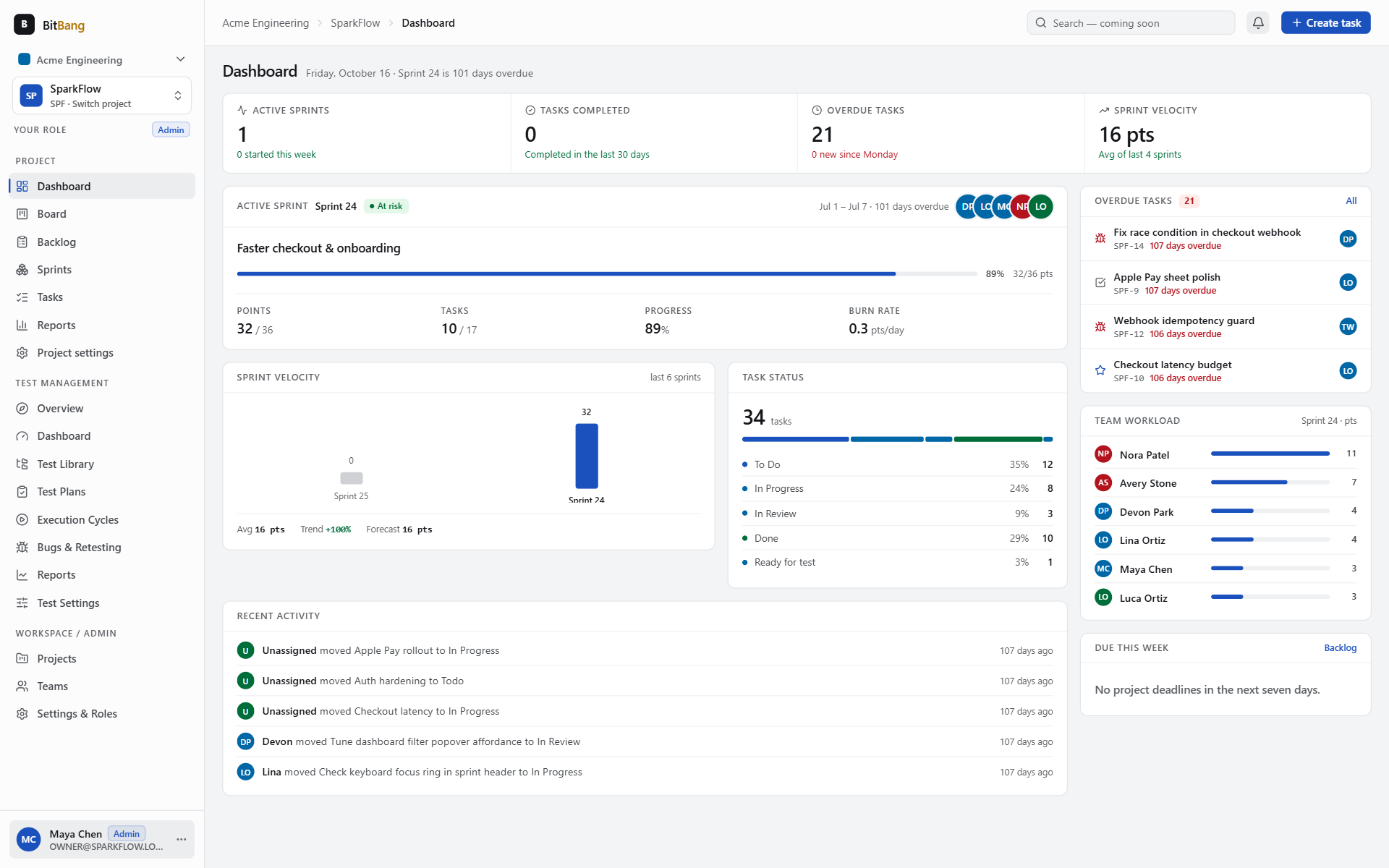Click the sprint progress bar at 89%

[607, 274]
